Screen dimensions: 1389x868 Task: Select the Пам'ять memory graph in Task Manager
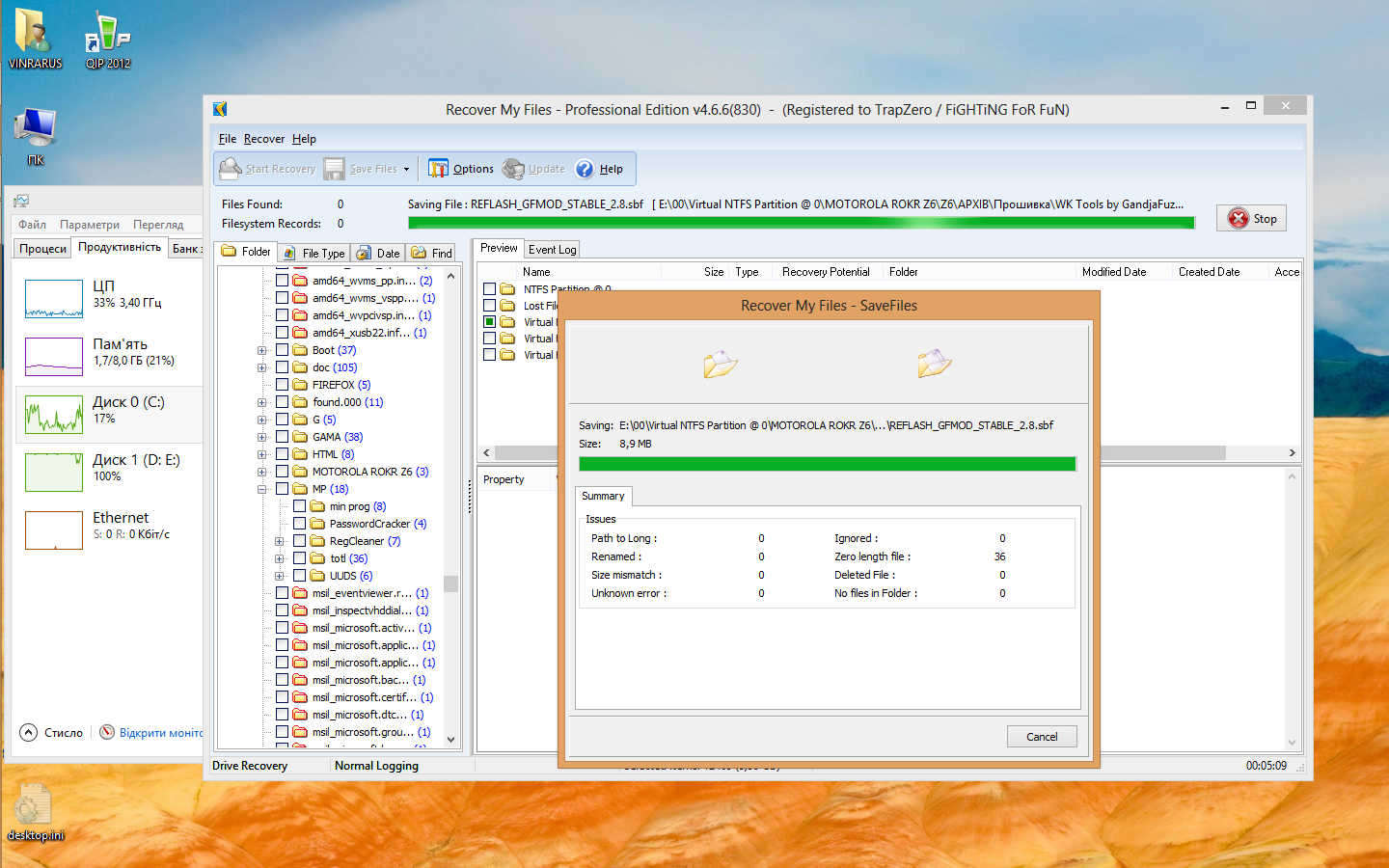click(54, 357)
